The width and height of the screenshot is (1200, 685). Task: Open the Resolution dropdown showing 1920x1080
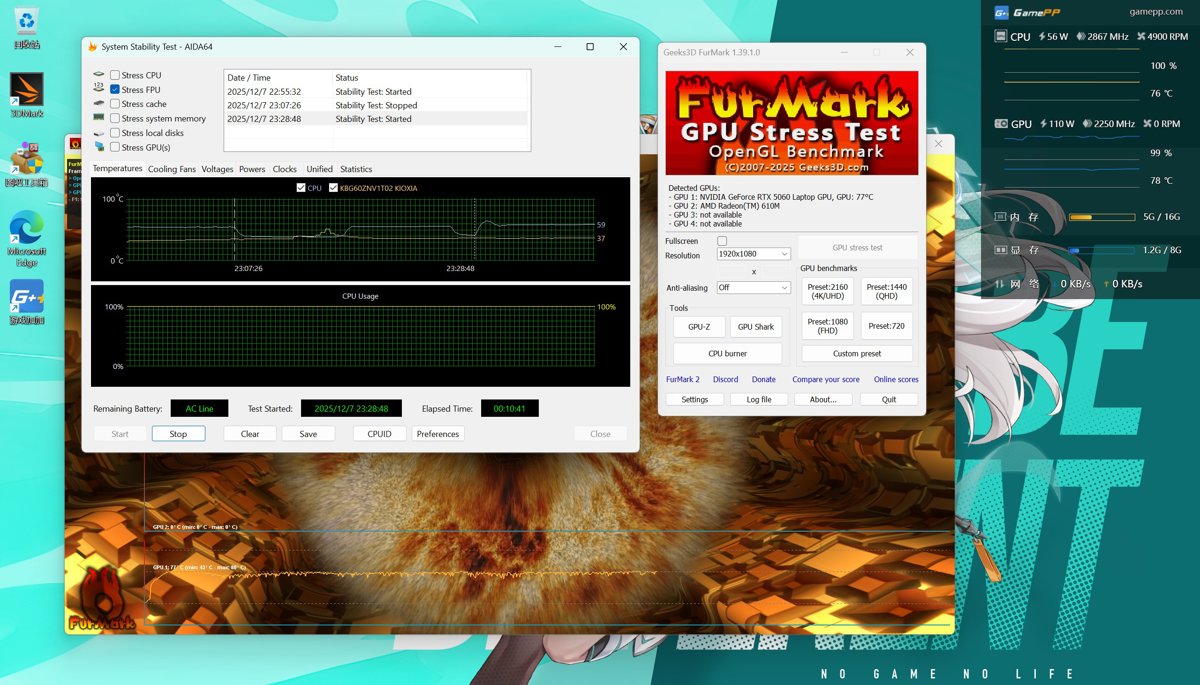pyautogui.click(x=754, y=255)
